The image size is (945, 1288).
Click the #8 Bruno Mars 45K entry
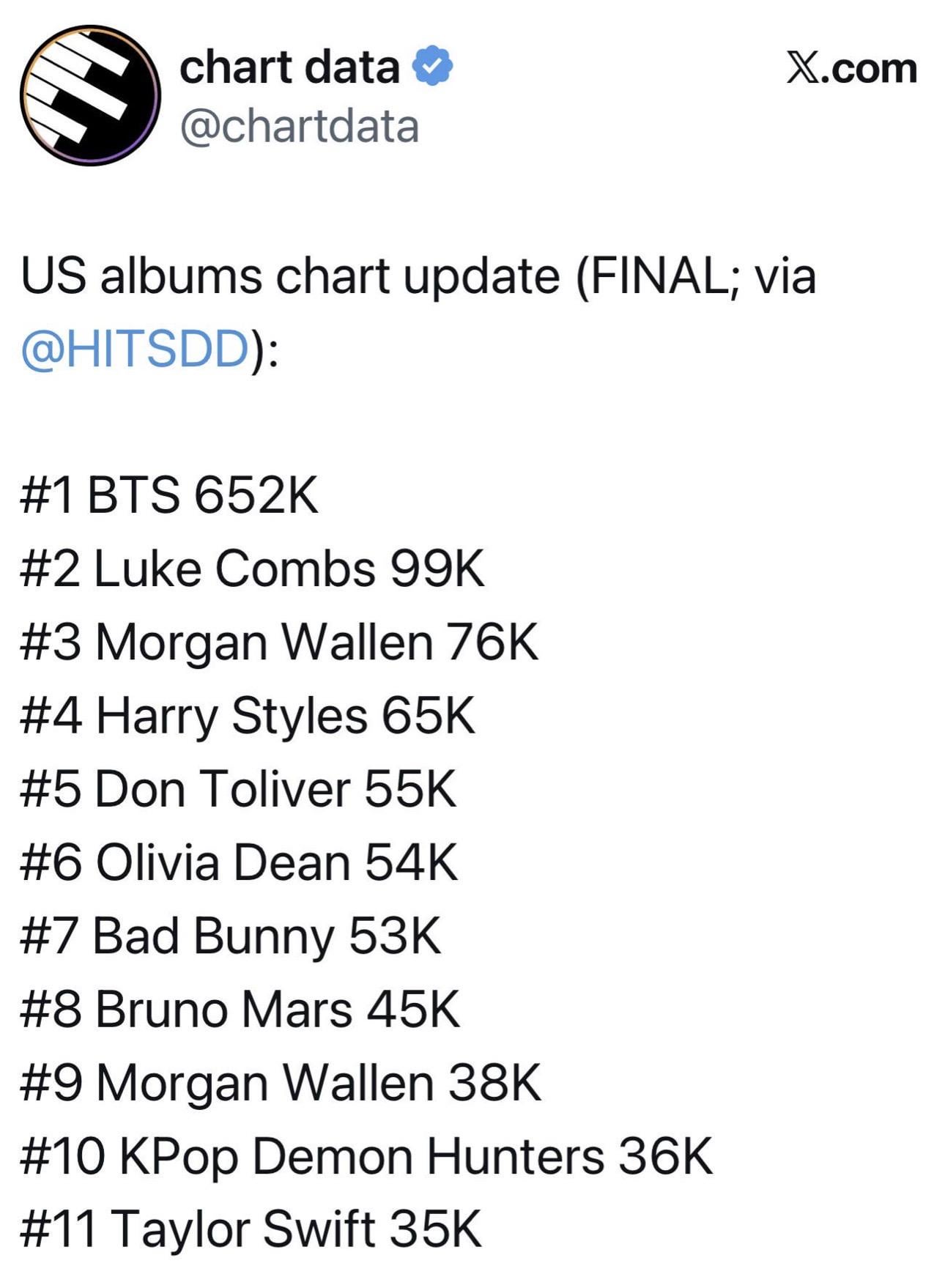tap(240, 1009)
